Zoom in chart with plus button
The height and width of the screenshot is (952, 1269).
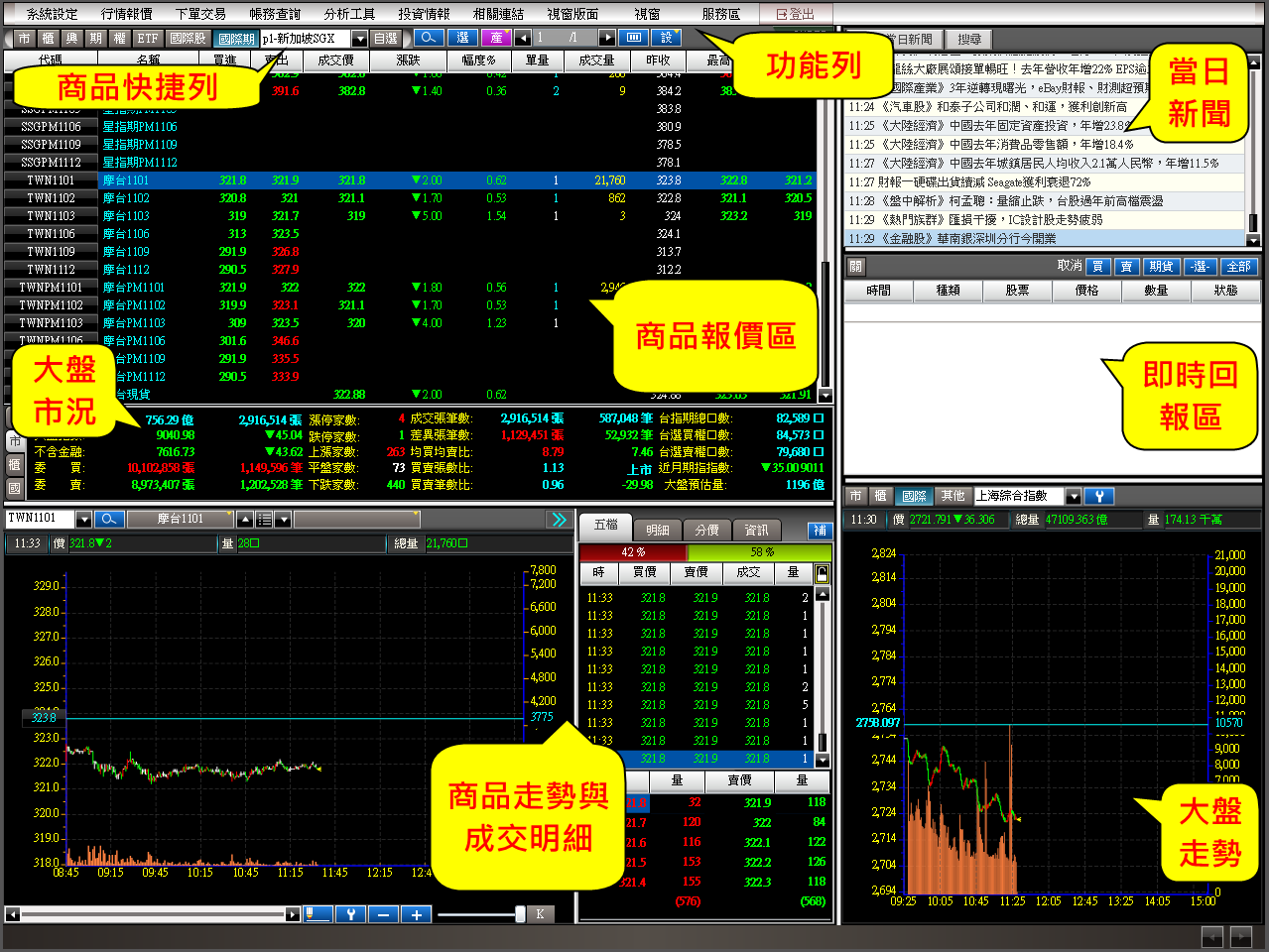417,914
